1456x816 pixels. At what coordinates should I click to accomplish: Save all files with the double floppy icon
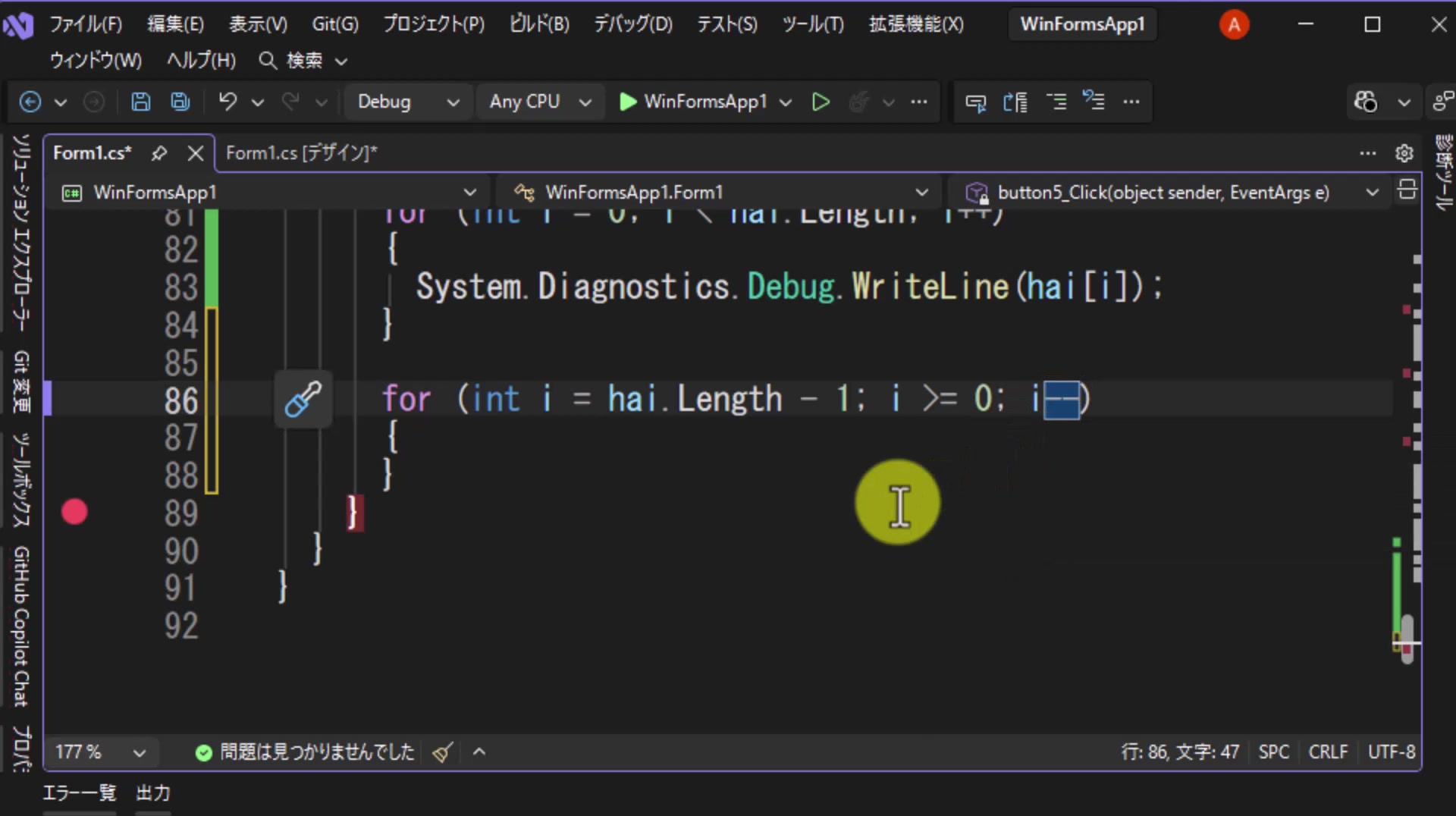coord(180,102)
